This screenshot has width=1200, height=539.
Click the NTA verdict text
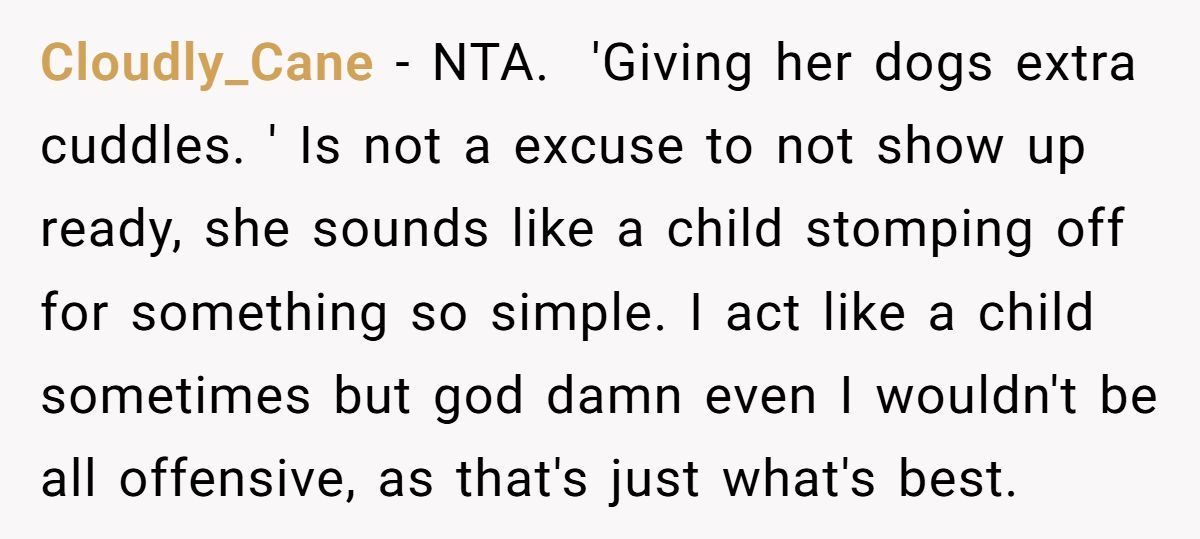488,64
